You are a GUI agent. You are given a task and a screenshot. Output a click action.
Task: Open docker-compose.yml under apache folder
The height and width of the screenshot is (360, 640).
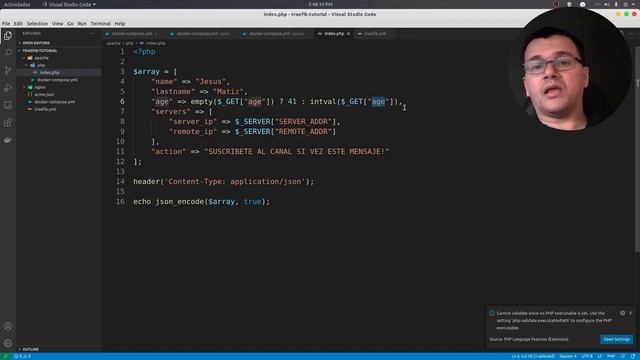coord(57,80)
